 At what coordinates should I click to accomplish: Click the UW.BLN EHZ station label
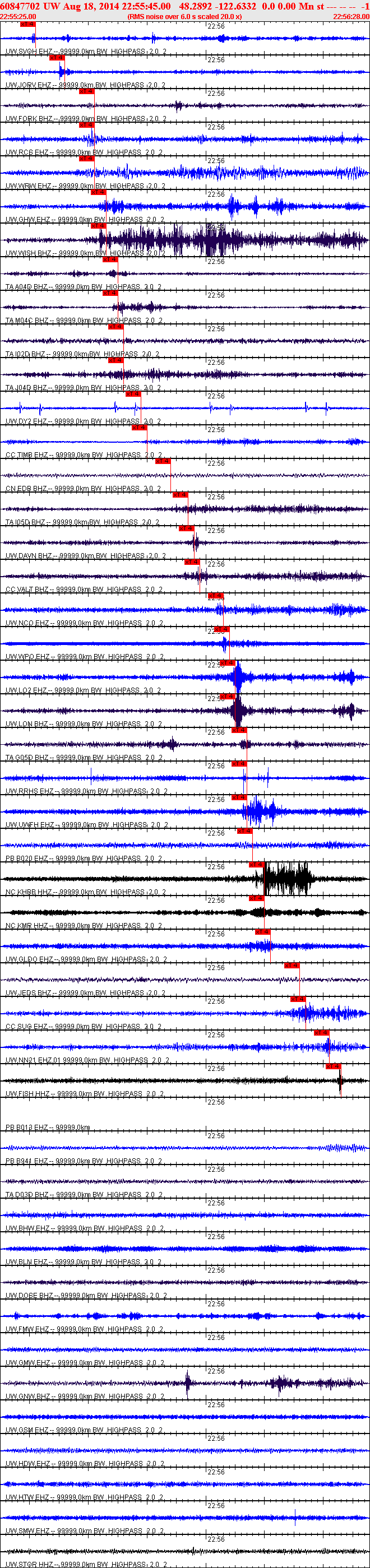click(x=84, y=1262)
